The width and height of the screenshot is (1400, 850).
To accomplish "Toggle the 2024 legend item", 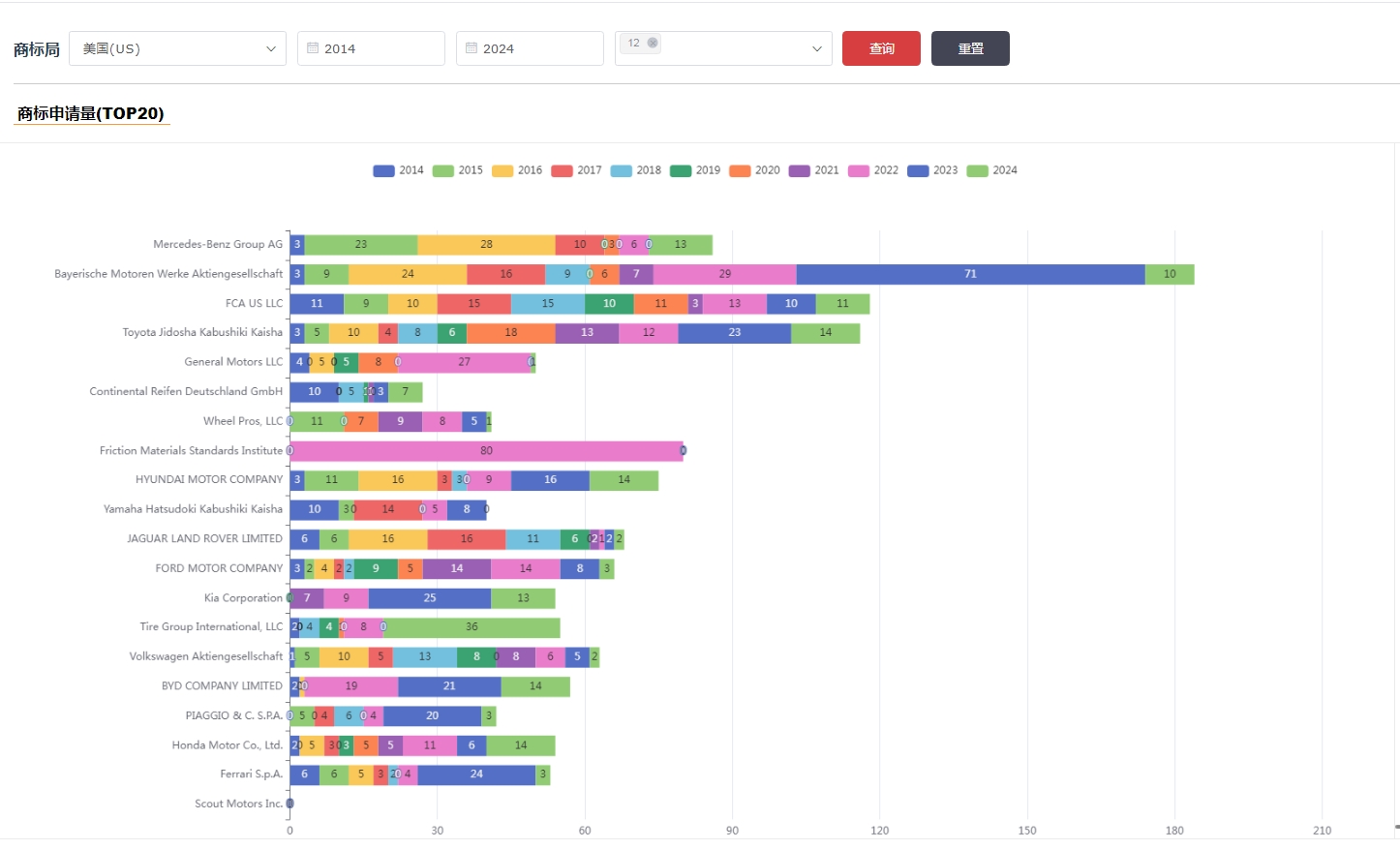I will tap(991, 170).
